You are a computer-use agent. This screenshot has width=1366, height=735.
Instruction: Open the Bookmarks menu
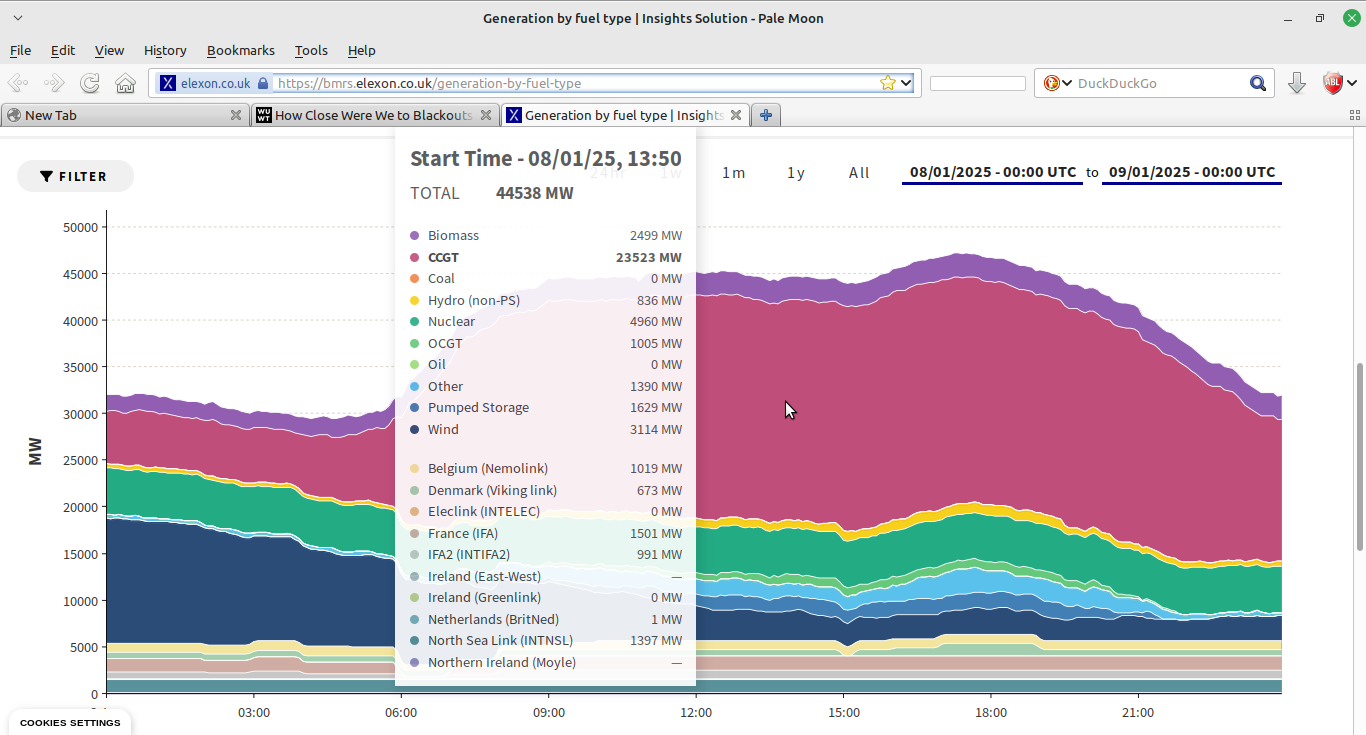click(240, 50)
